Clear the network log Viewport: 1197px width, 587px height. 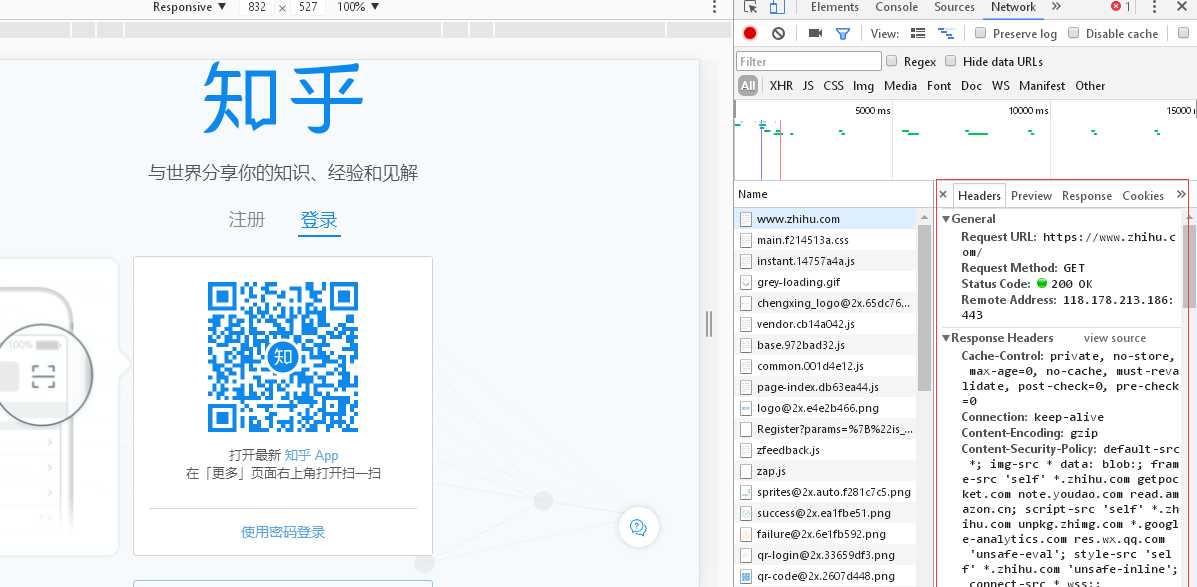[x=778, y=33]
